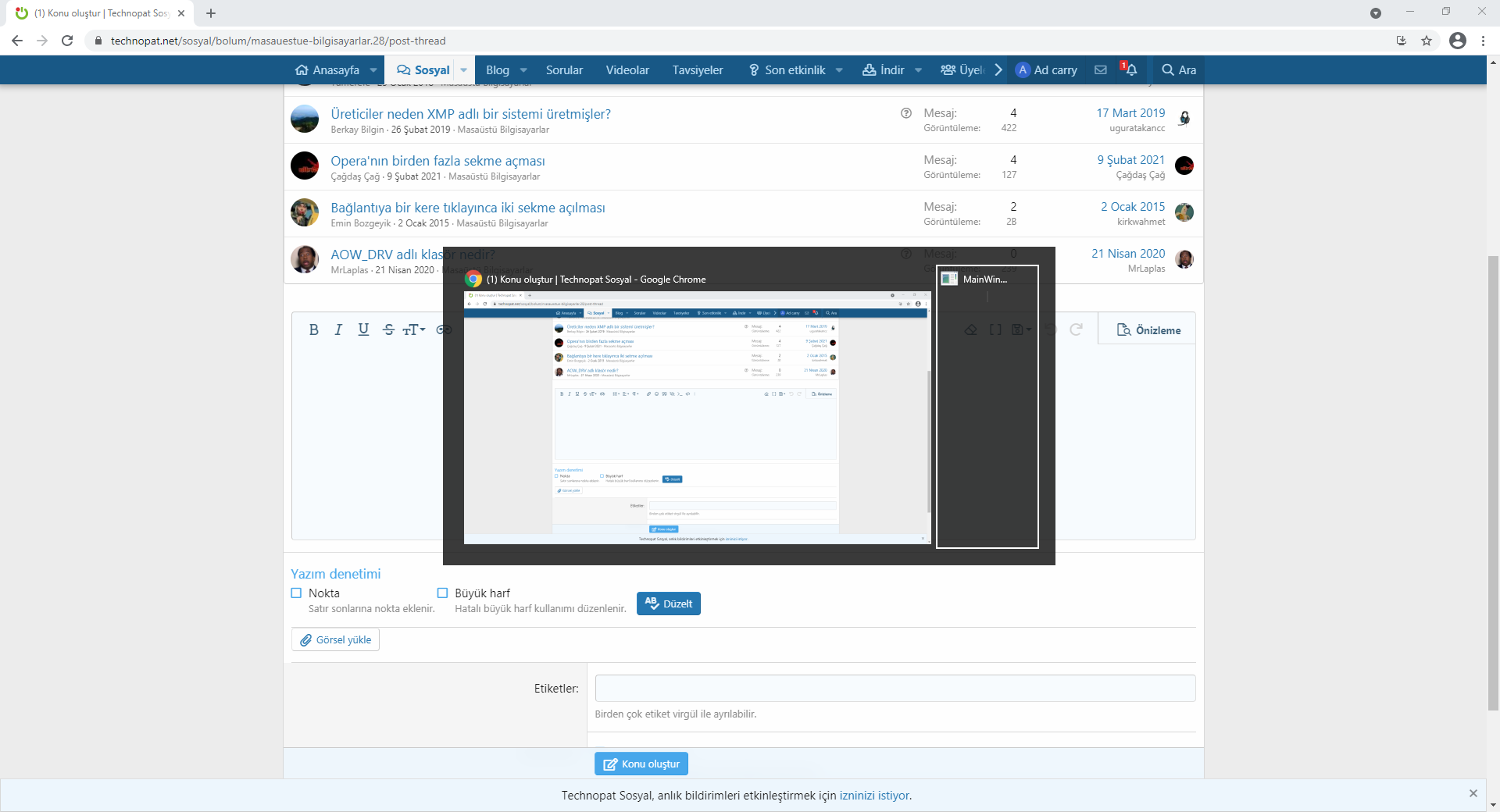Open the '21 Nisan 2020' last post date
Viewport: 1500px width, 812px height.
[x=1128, y=254]
